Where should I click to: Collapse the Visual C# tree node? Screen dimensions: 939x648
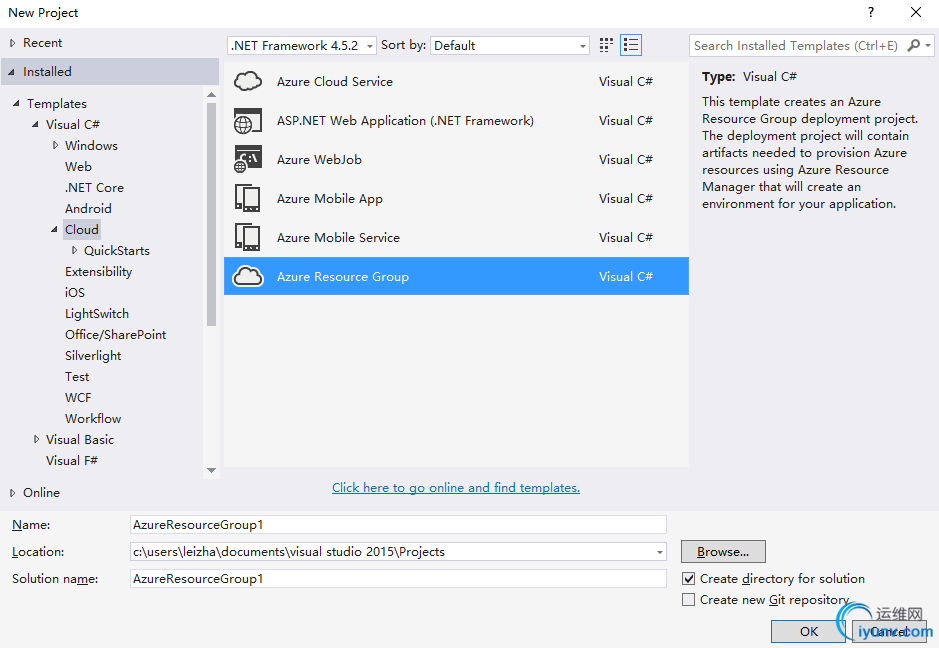35,125
